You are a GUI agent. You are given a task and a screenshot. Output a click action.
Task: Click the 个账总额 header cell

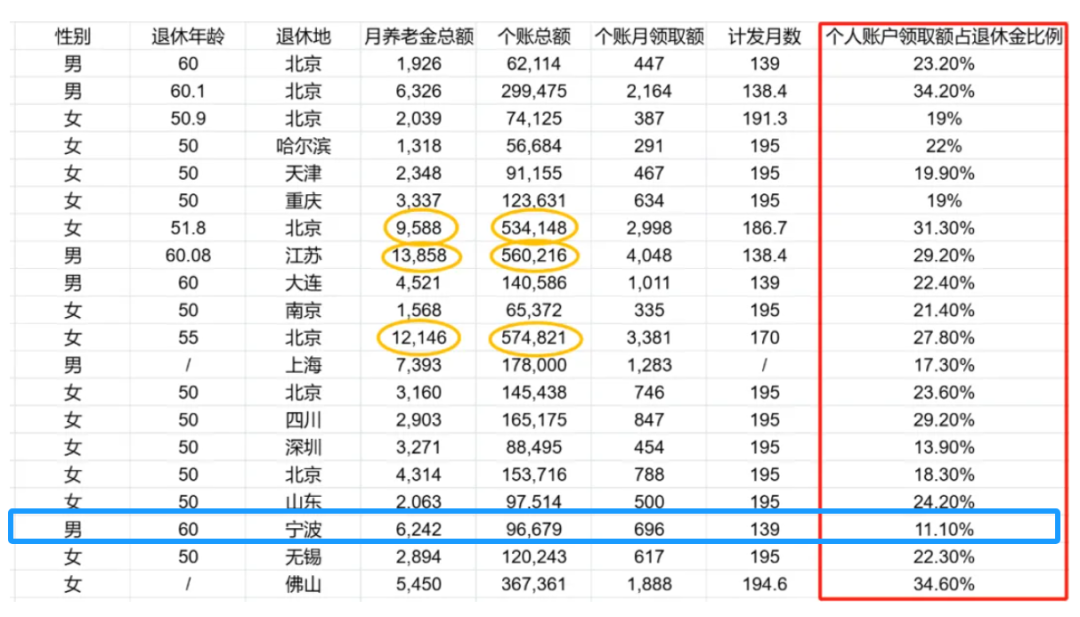pyautogui.click(x=533, y=38)
